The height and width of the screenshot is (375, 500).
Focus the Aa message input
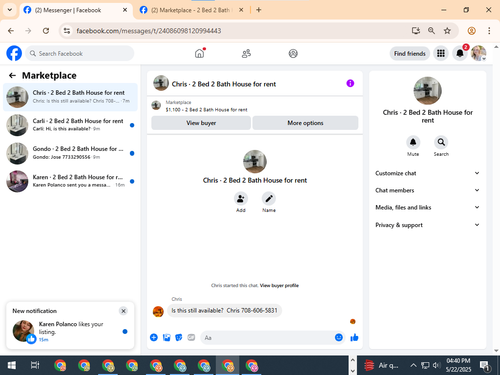click(x=267, y=338)
